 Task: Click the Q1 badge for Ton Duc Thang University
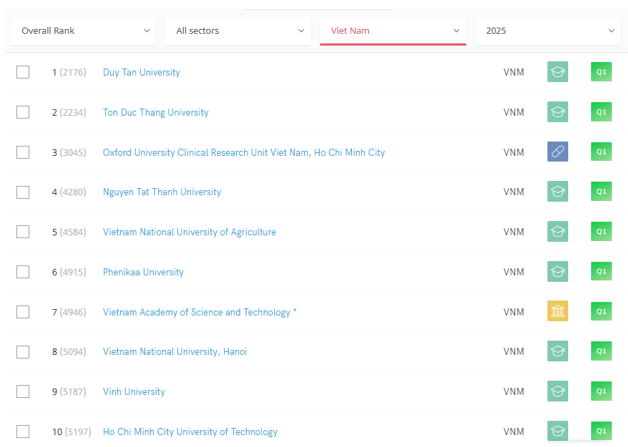[601, 112]
